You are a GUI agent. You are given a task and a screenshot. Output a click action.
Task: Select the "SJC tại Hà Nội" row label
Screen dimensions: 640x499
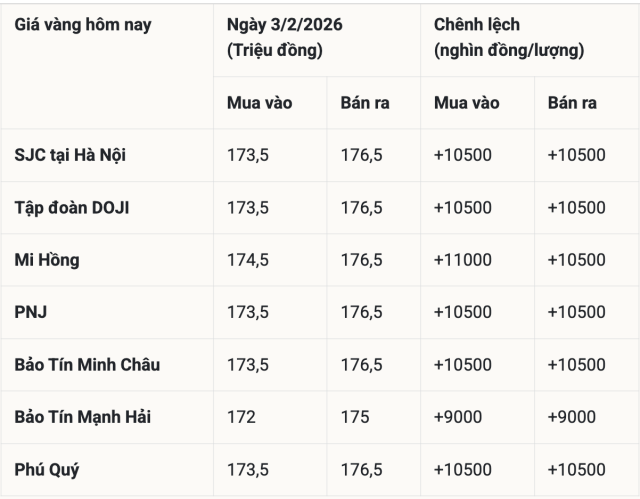(70, 155)
